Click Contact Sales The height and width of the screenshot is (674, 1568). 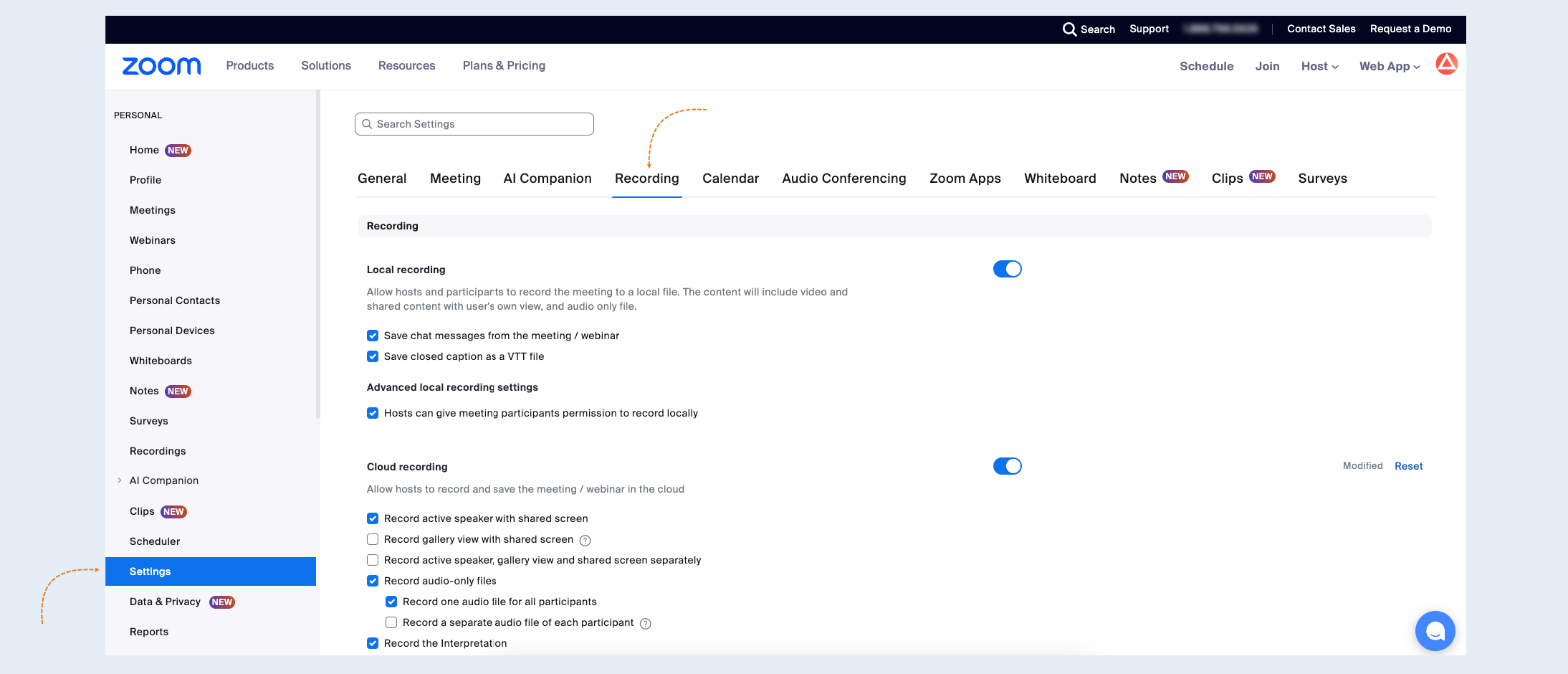1321,29
